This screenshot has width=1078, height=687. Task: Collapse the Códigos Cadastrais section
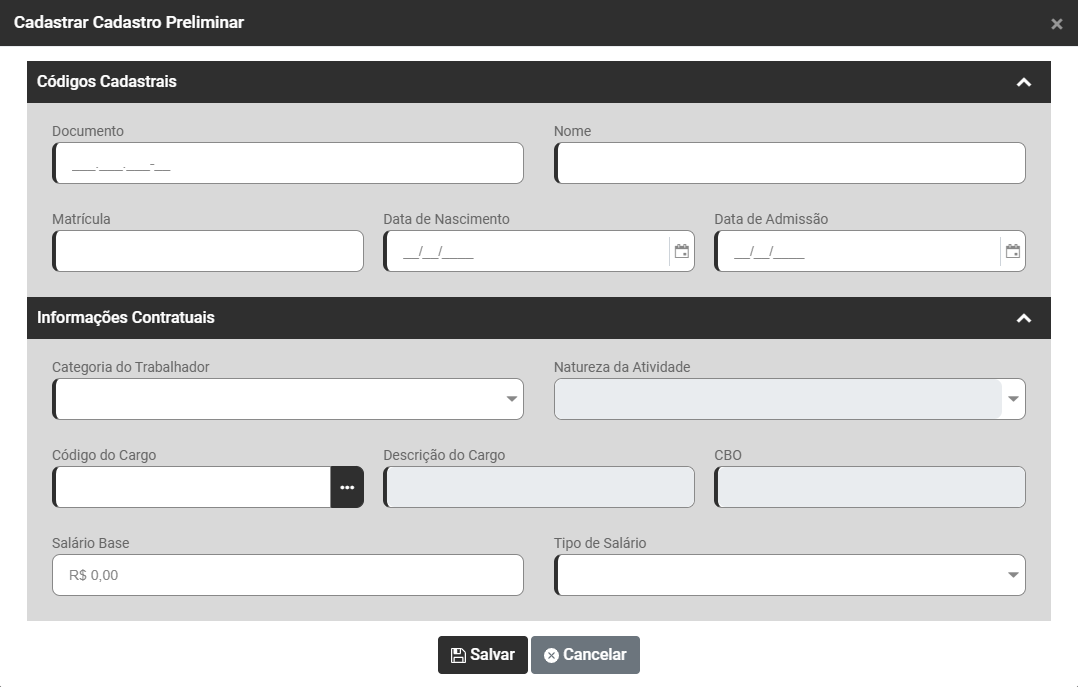point(1023,82)
